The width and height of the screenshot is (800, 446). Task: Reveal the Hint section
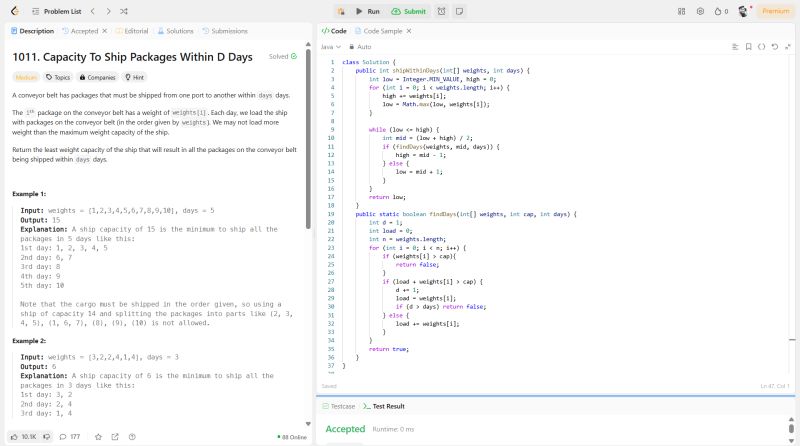pos(134,76)
